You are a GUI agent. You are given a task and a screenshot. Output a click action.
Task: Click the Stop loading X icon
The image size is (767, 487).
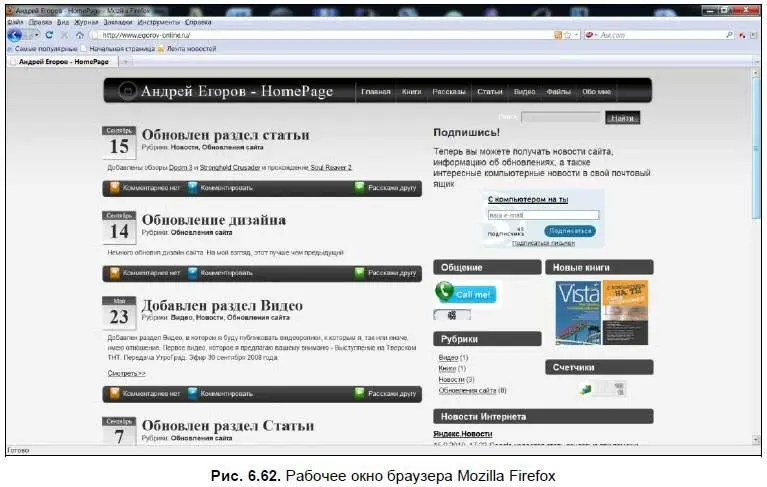click(x=64, y=35)
